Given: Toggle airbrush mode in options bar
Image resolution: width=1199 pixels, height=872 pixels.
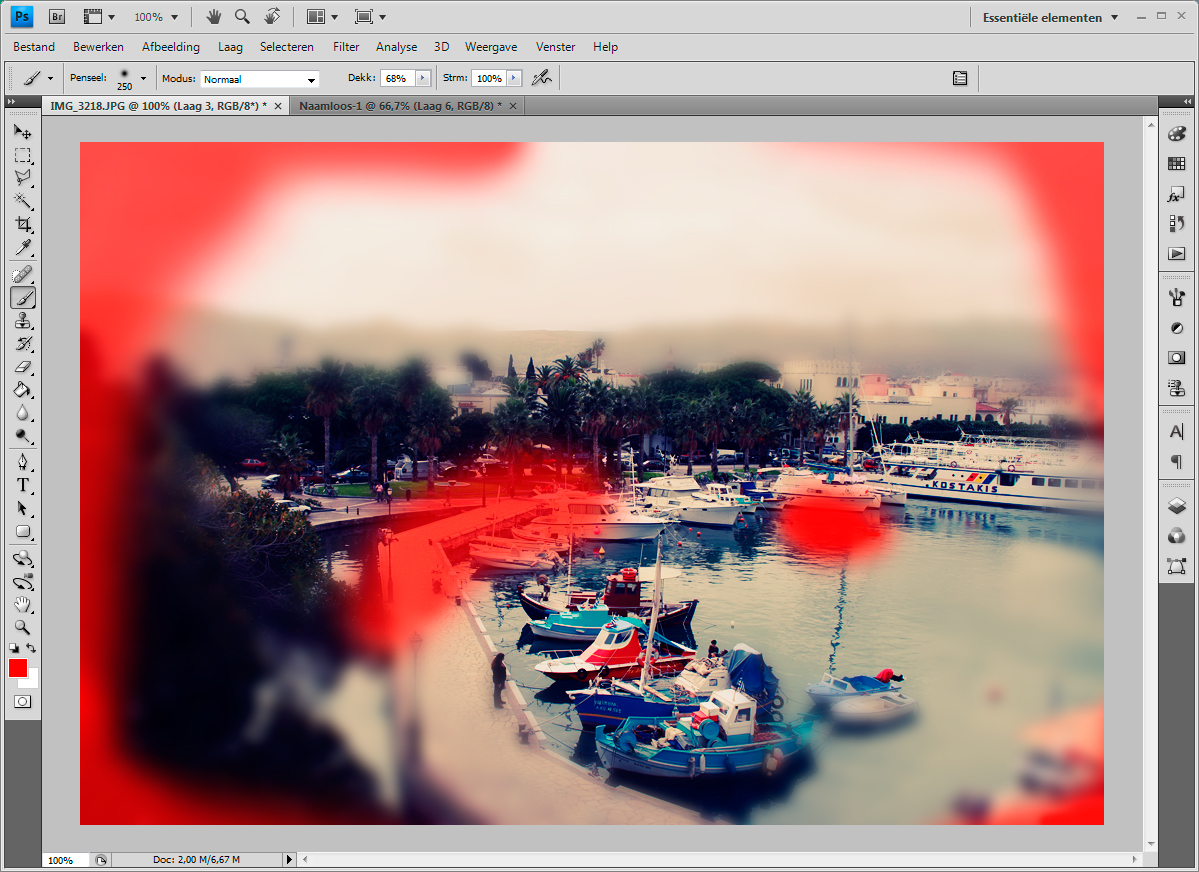Looking at the screenshot, I should (x=541, y=77).
